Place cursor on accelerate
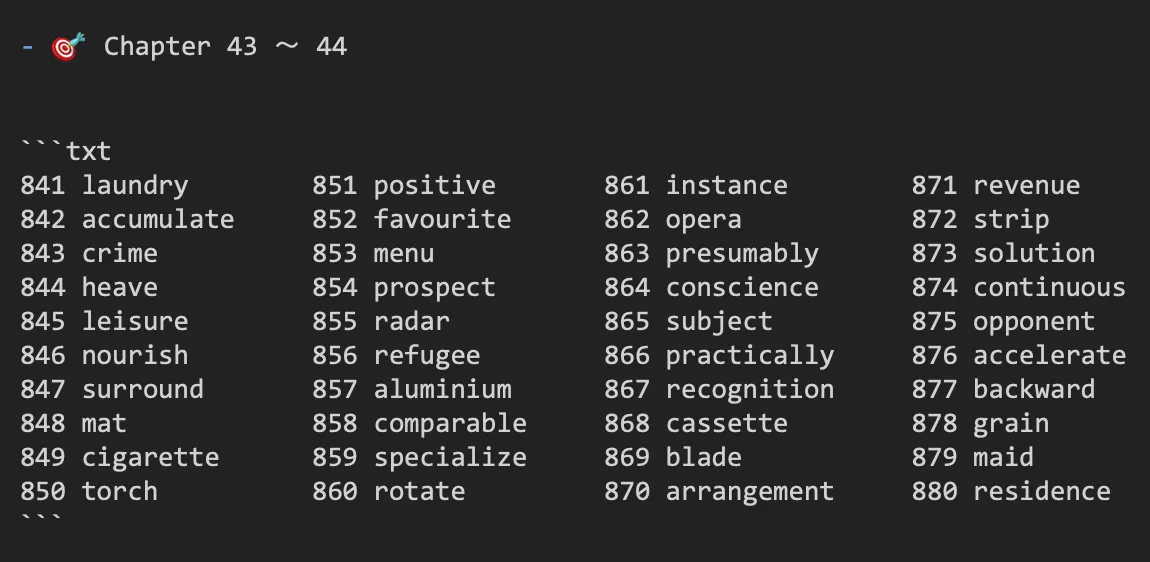Viewport: 1150px width, 562px height. [1049, 355]
